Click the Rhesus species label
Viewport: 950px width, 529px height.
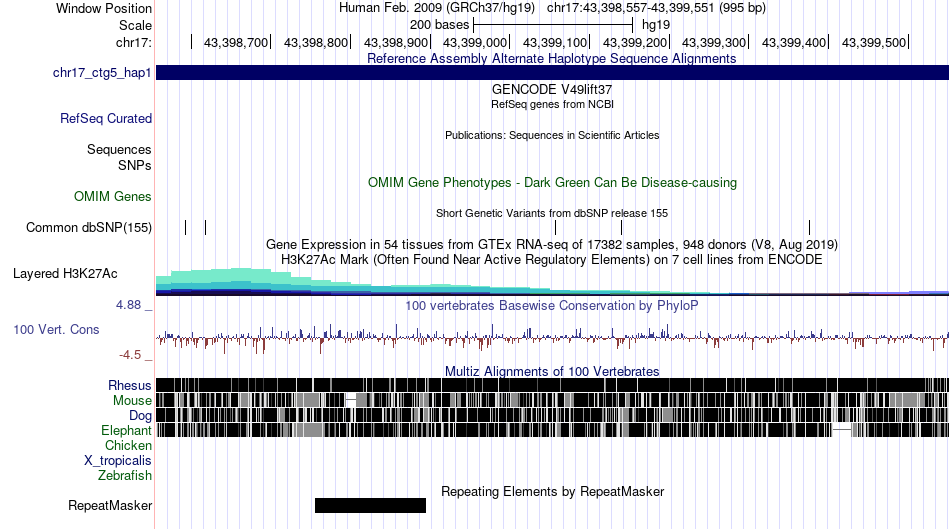tap(130, 385)
